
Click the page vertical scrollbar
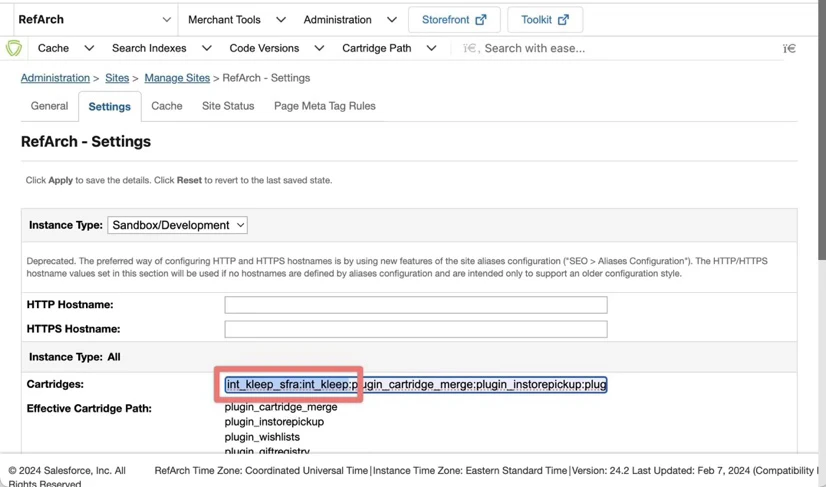coord(822,132)
